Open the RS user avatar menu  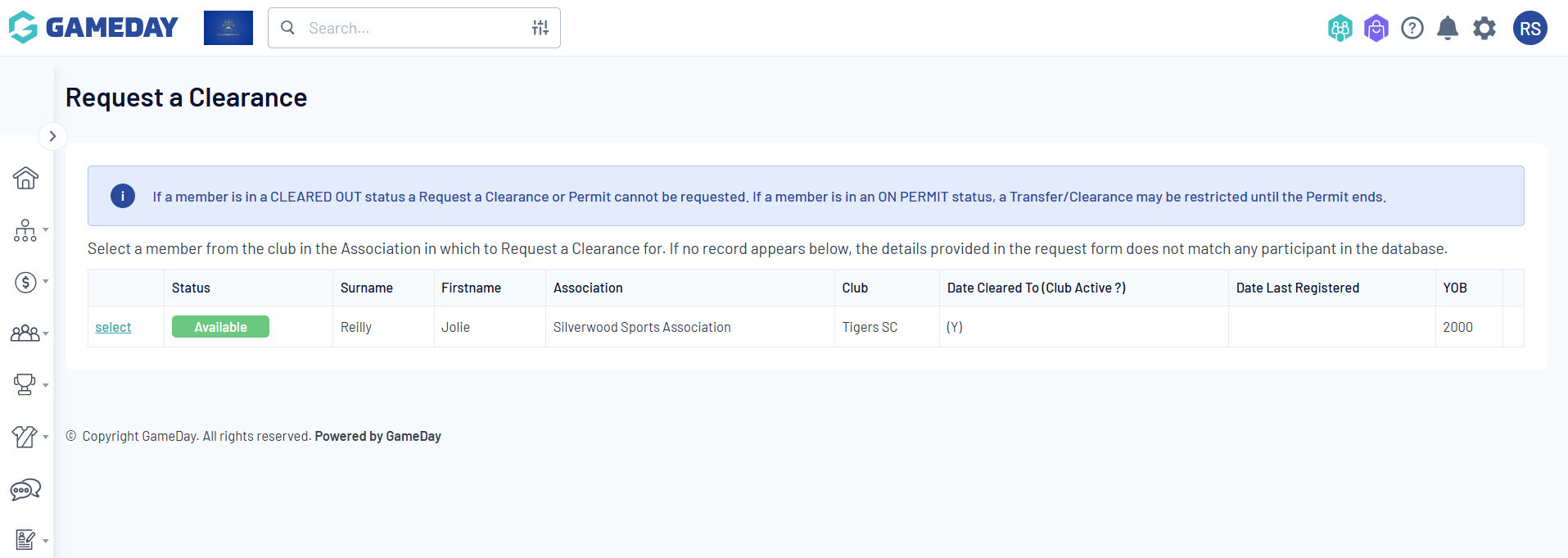(x=1530, y=29)
